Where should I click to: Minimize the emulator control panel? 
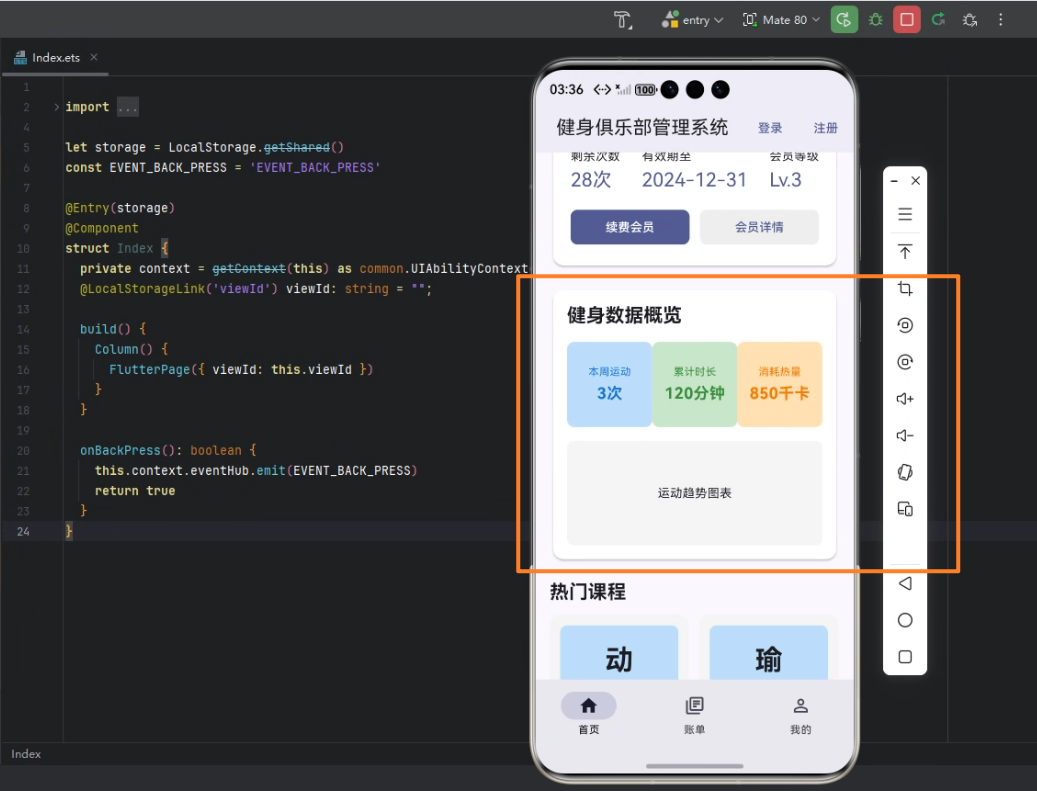894,181
